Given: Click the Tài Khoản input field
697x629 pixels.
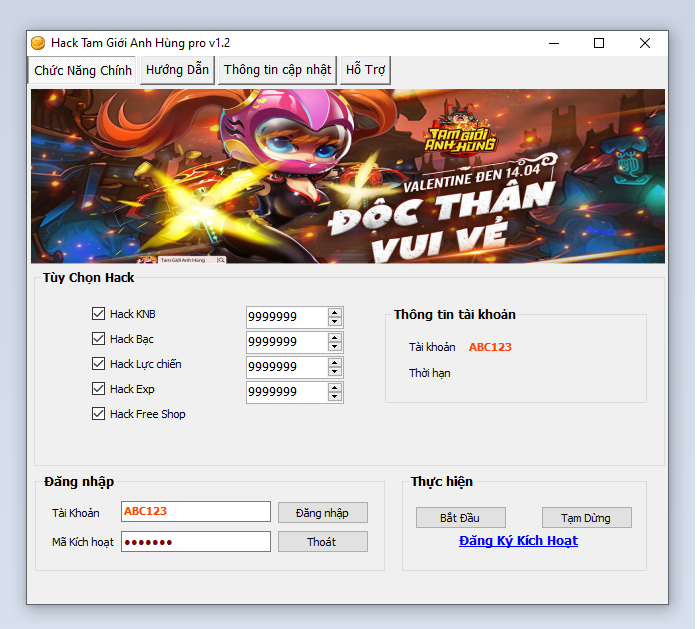Looking at the screenshot, I should coord(196,512).
